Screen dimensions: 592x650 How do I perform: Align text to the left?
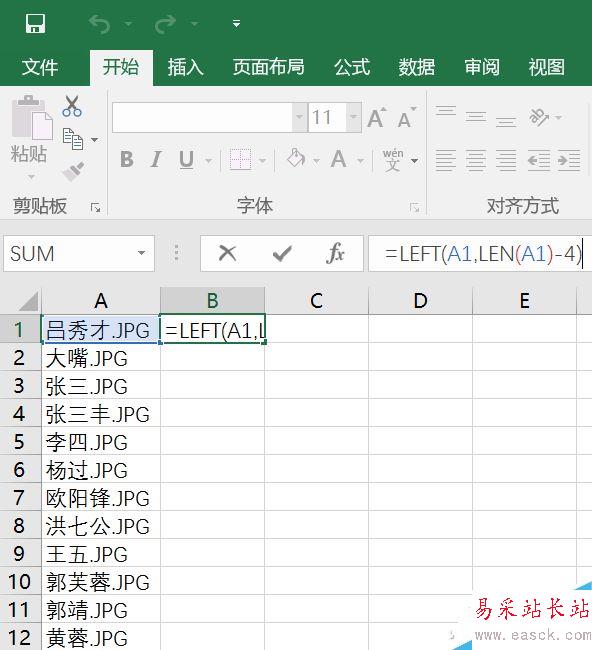coord(446,160)
